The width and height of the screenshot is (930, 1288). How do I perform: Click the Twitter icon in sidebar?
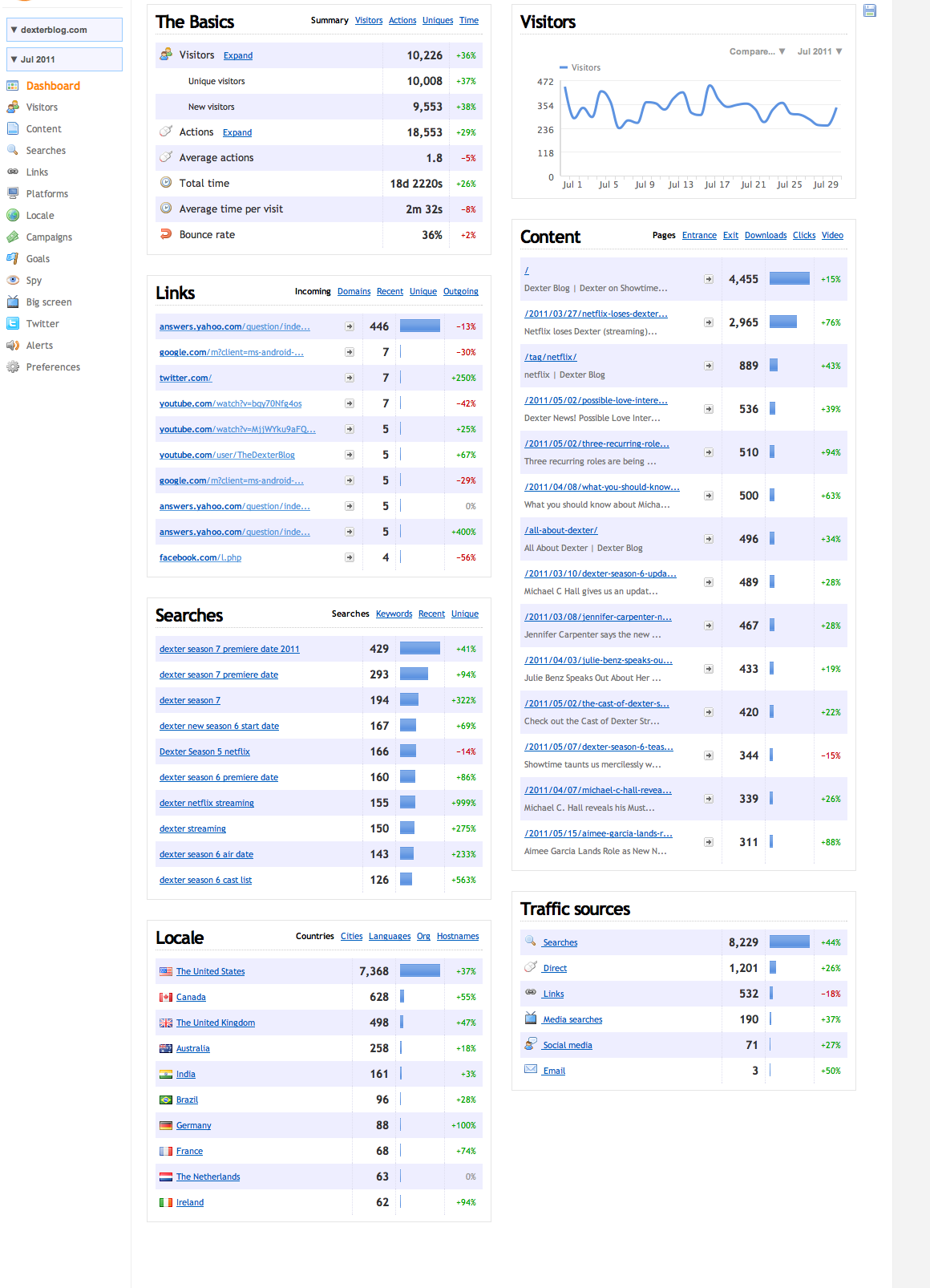(13, 324)
